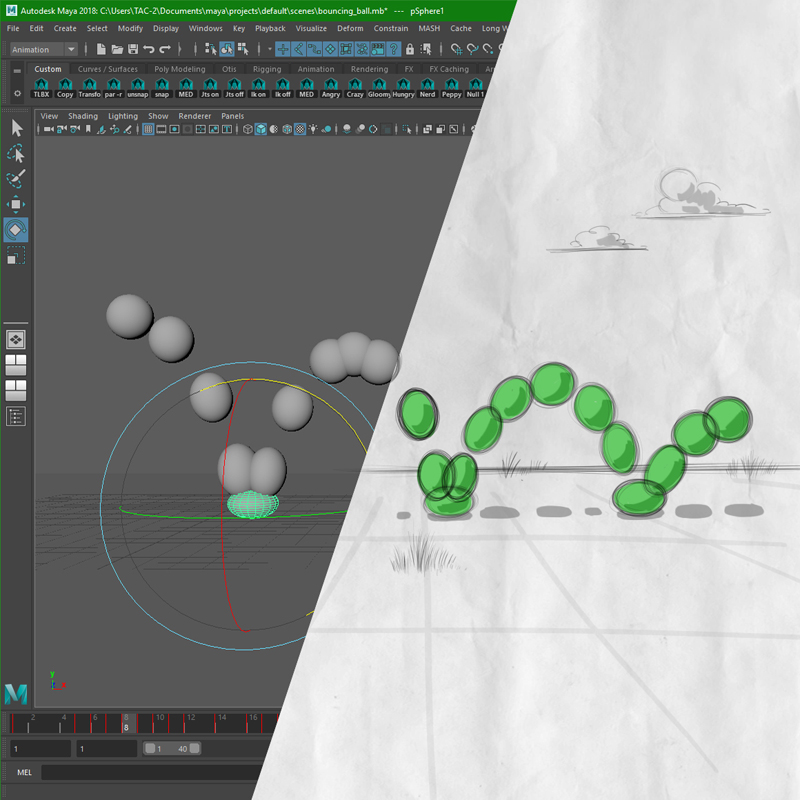Open the File menu
The height and width of the screenshot is (800, 800).
pyautogui.click(x=13, y=28)
